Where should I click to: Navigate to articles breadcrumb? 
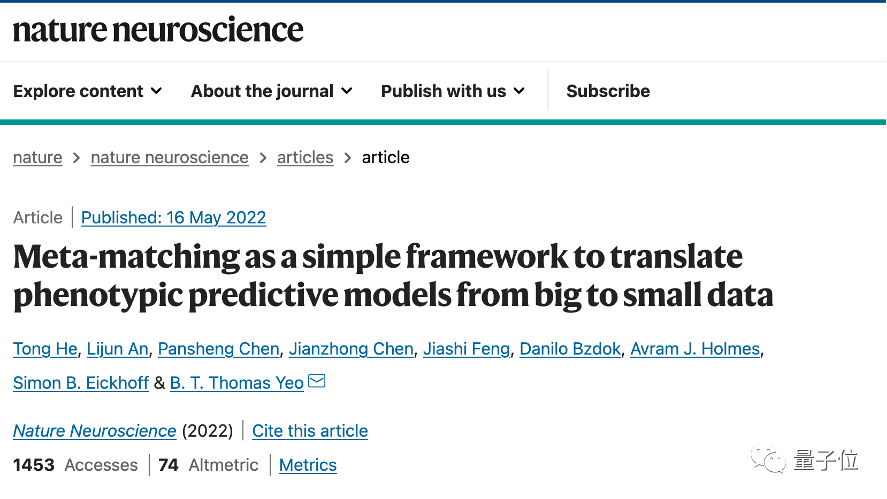305,157
